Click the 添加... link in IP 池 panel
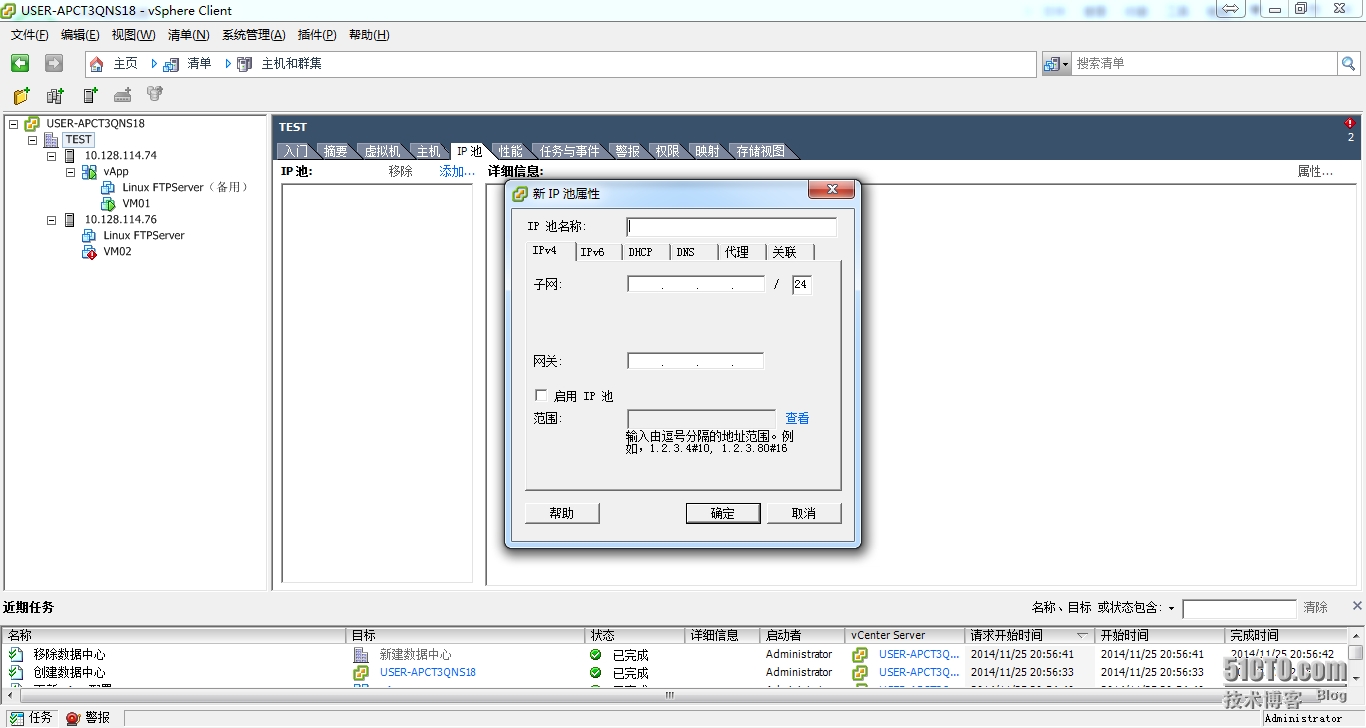The width and height of the screenshot is (1366, 728). tap(457, 171)
